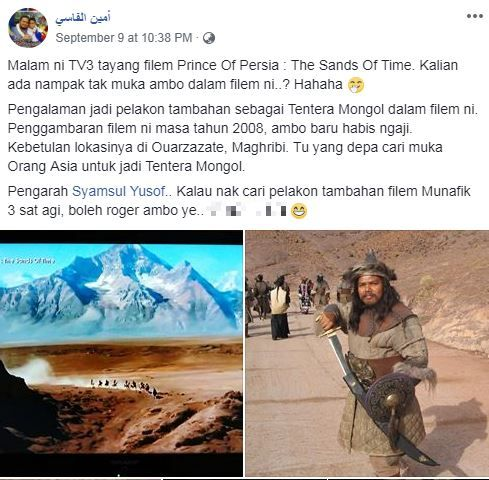Click the globe public audience icon
Viewport: 489px width, 480px height.
[209, 38]
